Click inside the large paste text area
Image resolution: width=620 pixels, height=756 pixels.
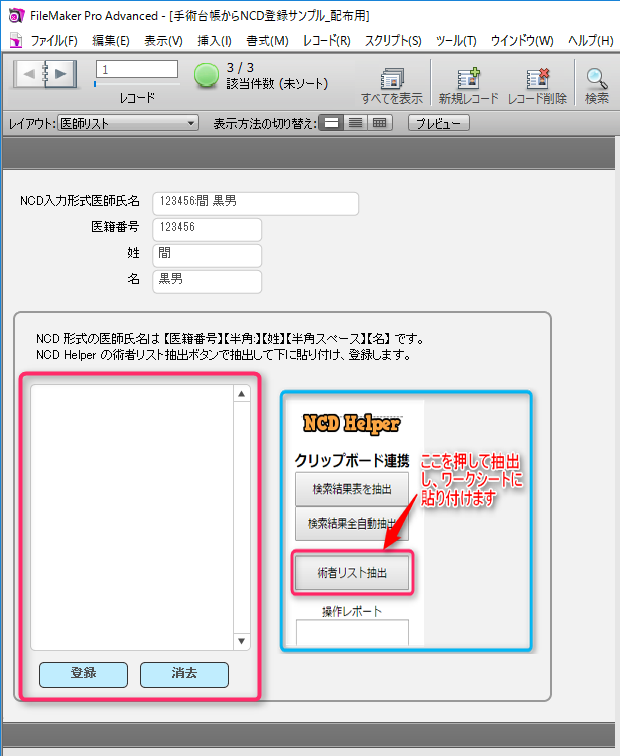[x=132, y=517]
